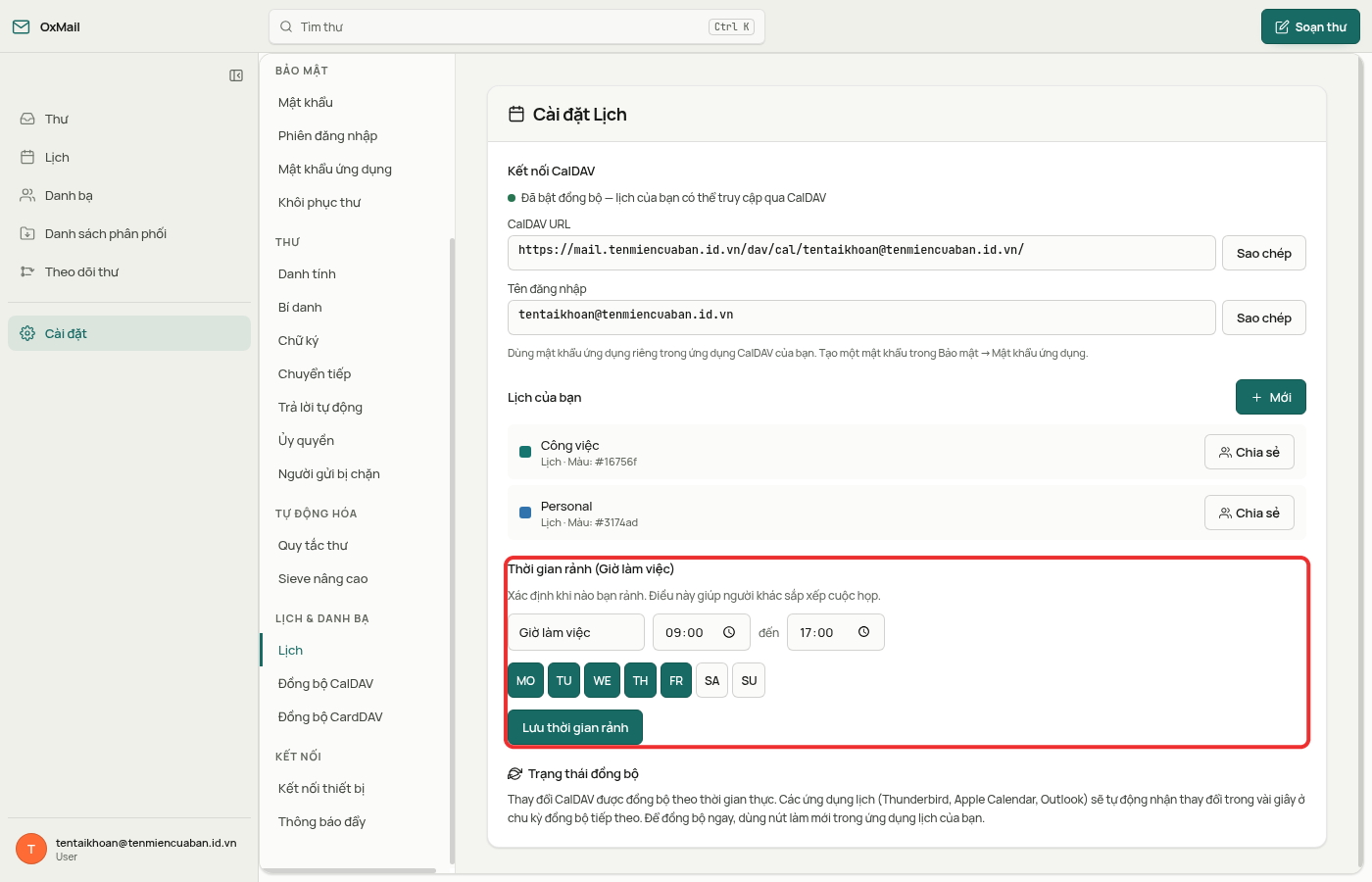The image size is (1372, 882).
Task: Copy the CalDAV URL with Sao chép
Action: tap(1264, 253)
